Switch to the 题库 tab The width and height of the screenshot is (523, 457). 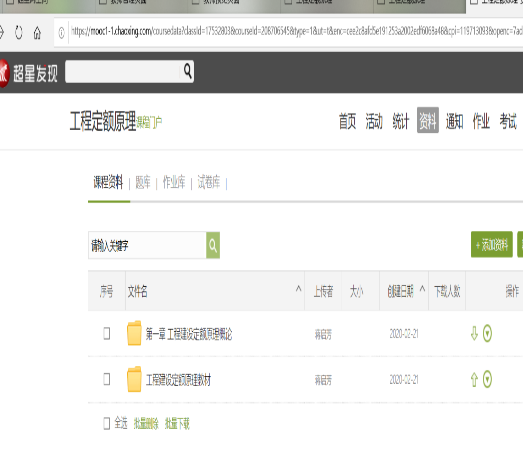point(143,182)
